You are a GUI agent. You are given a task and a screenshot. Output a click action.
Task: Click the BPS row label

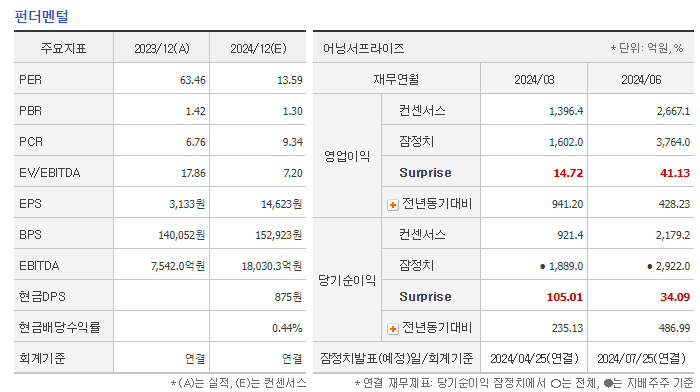point(30,234)
